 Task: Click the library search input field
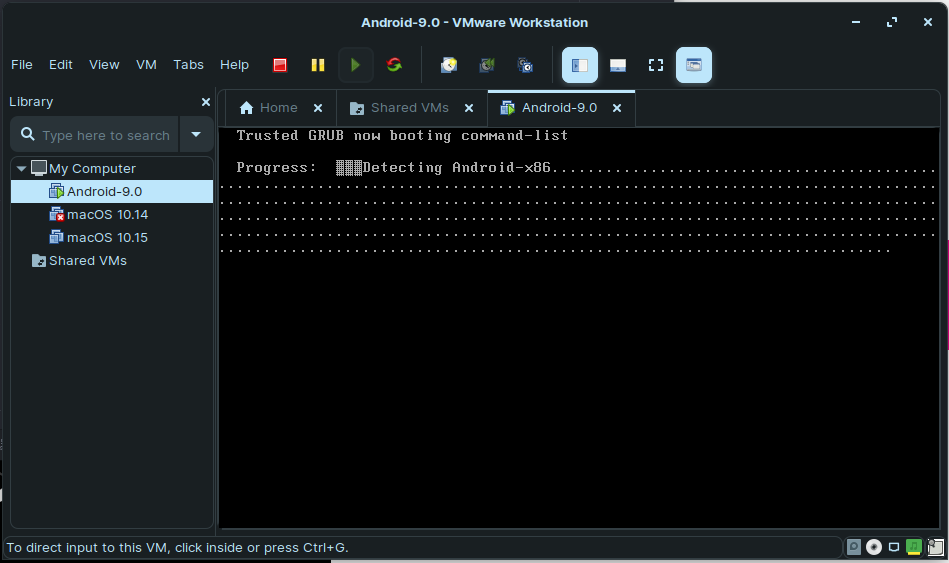point(105,135)
